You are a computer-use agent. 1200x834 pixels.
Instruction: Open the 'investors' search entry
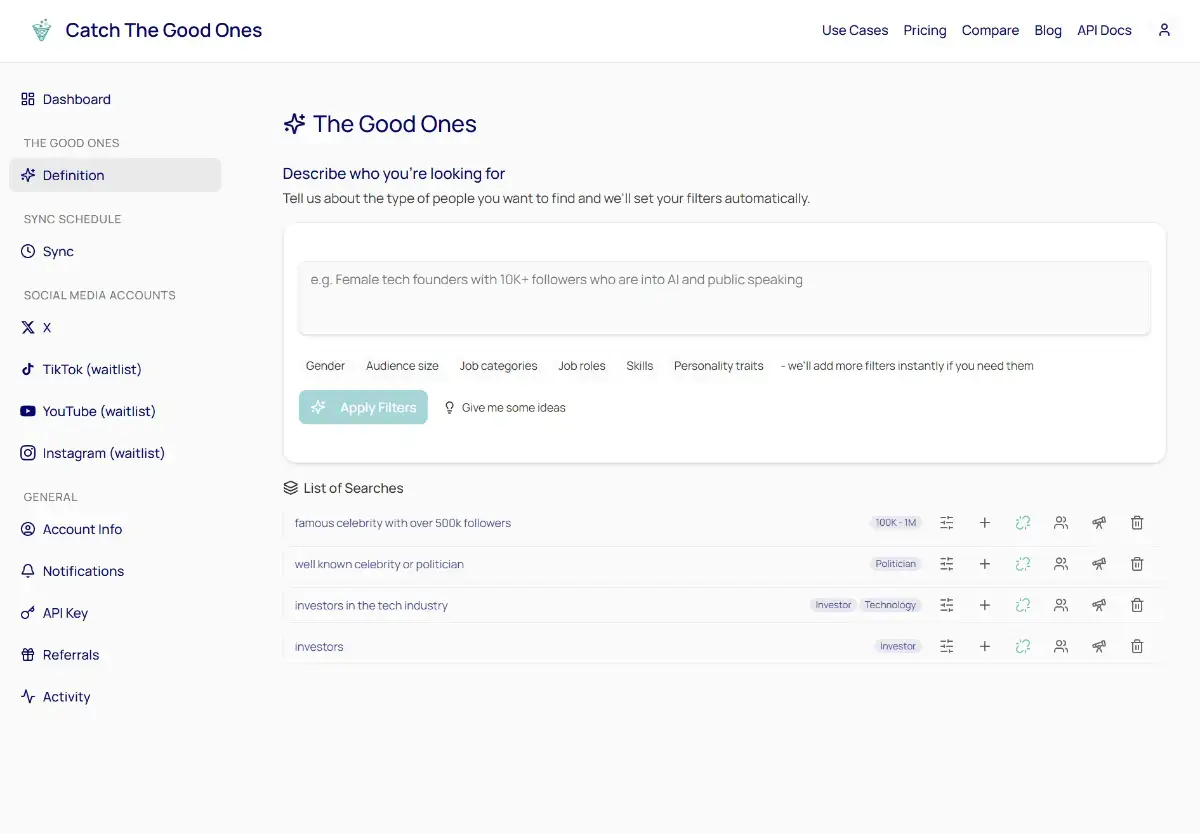[319, 647]
